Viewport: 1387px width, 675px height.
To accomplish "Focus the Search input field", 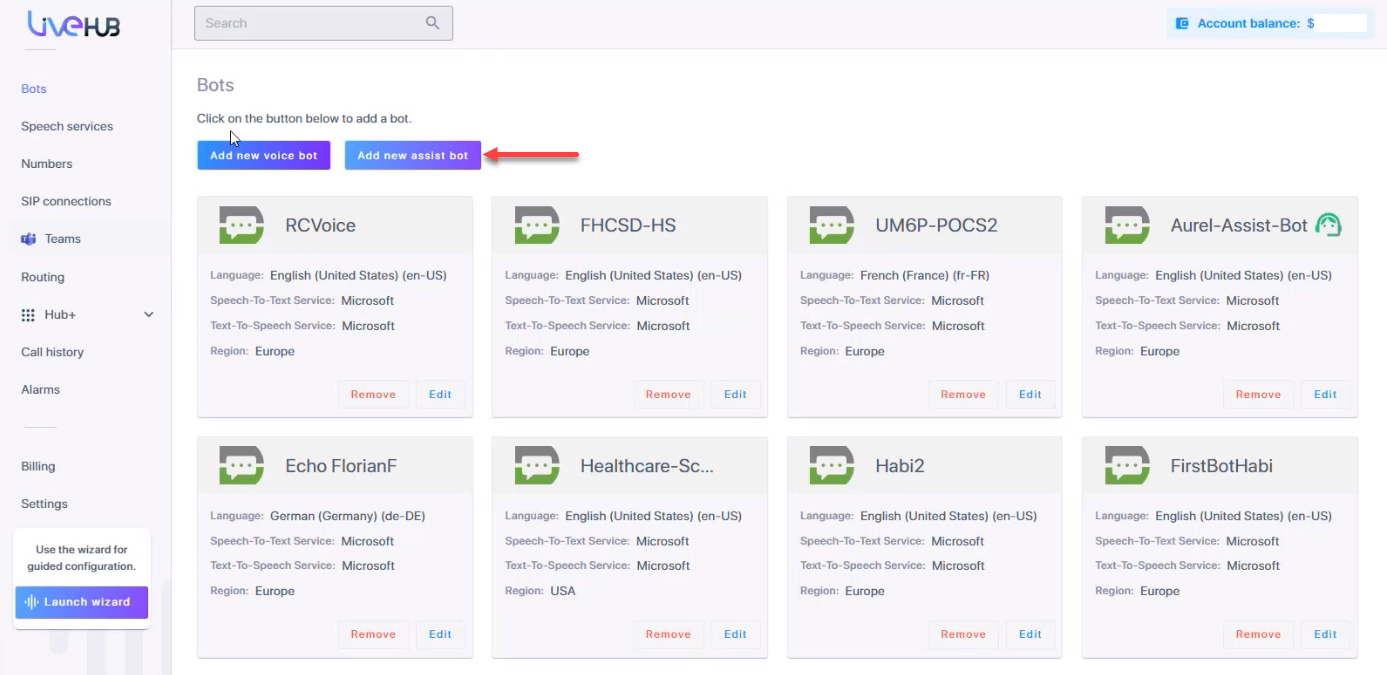I will [x=310, y=23].
